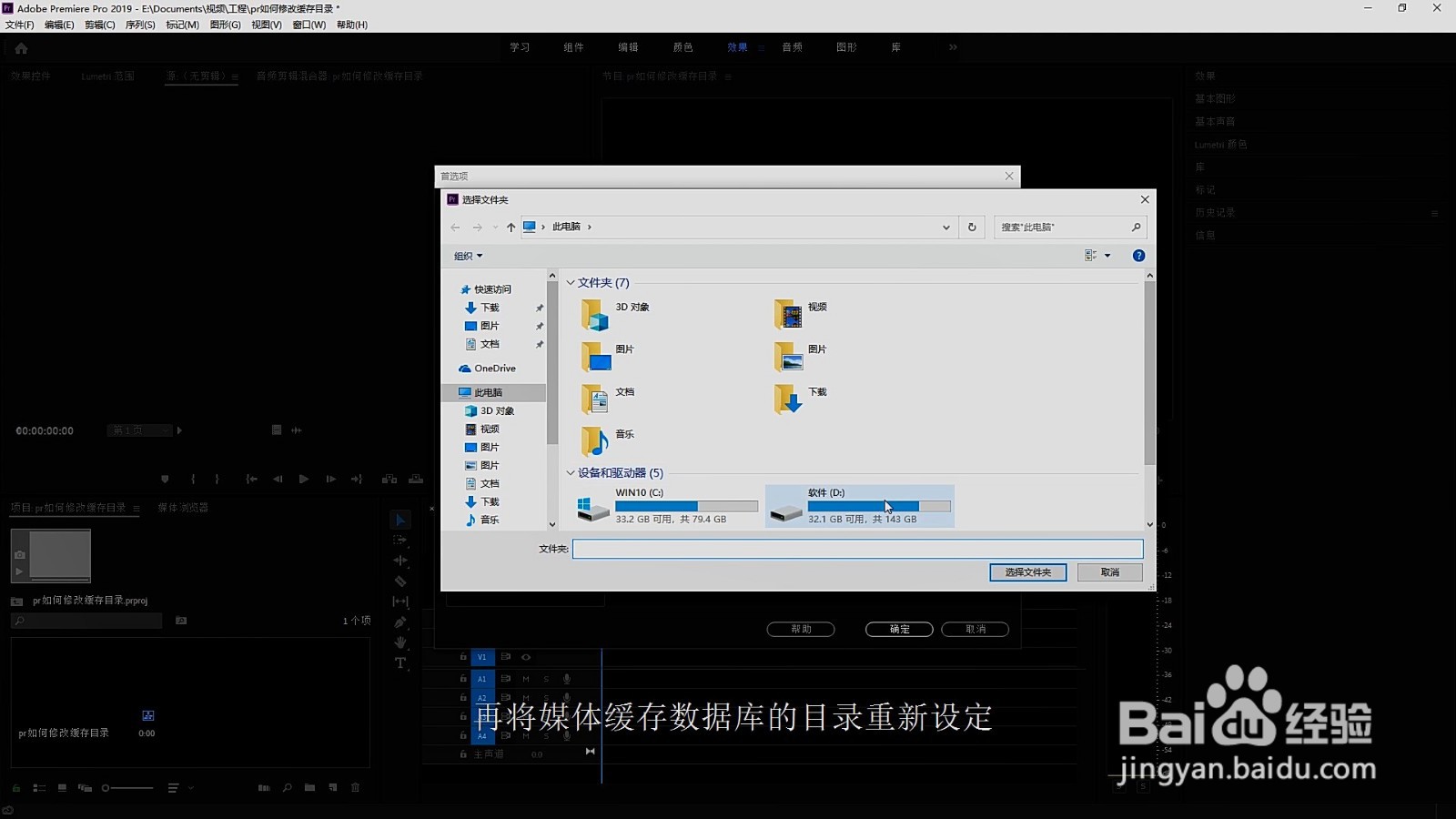Open the 编辑(E) menu
Image resolution: width=1456 pixels, height=819 pixels.
point(59,25)
